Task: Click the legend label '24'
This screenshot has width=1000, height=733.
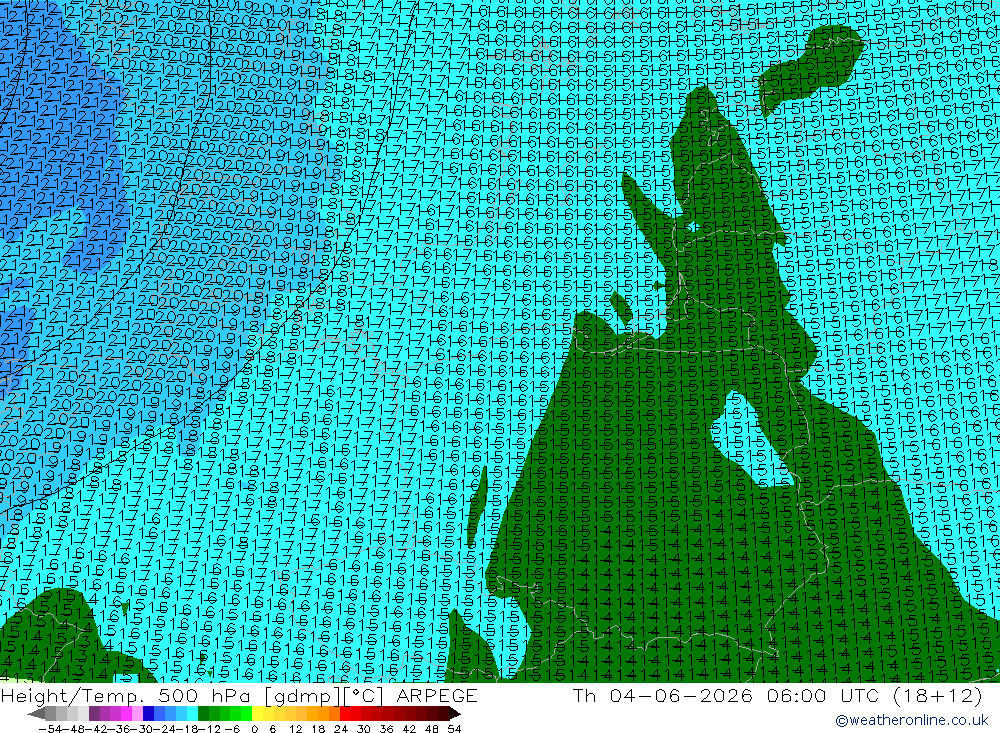Action: click(341, 729)
